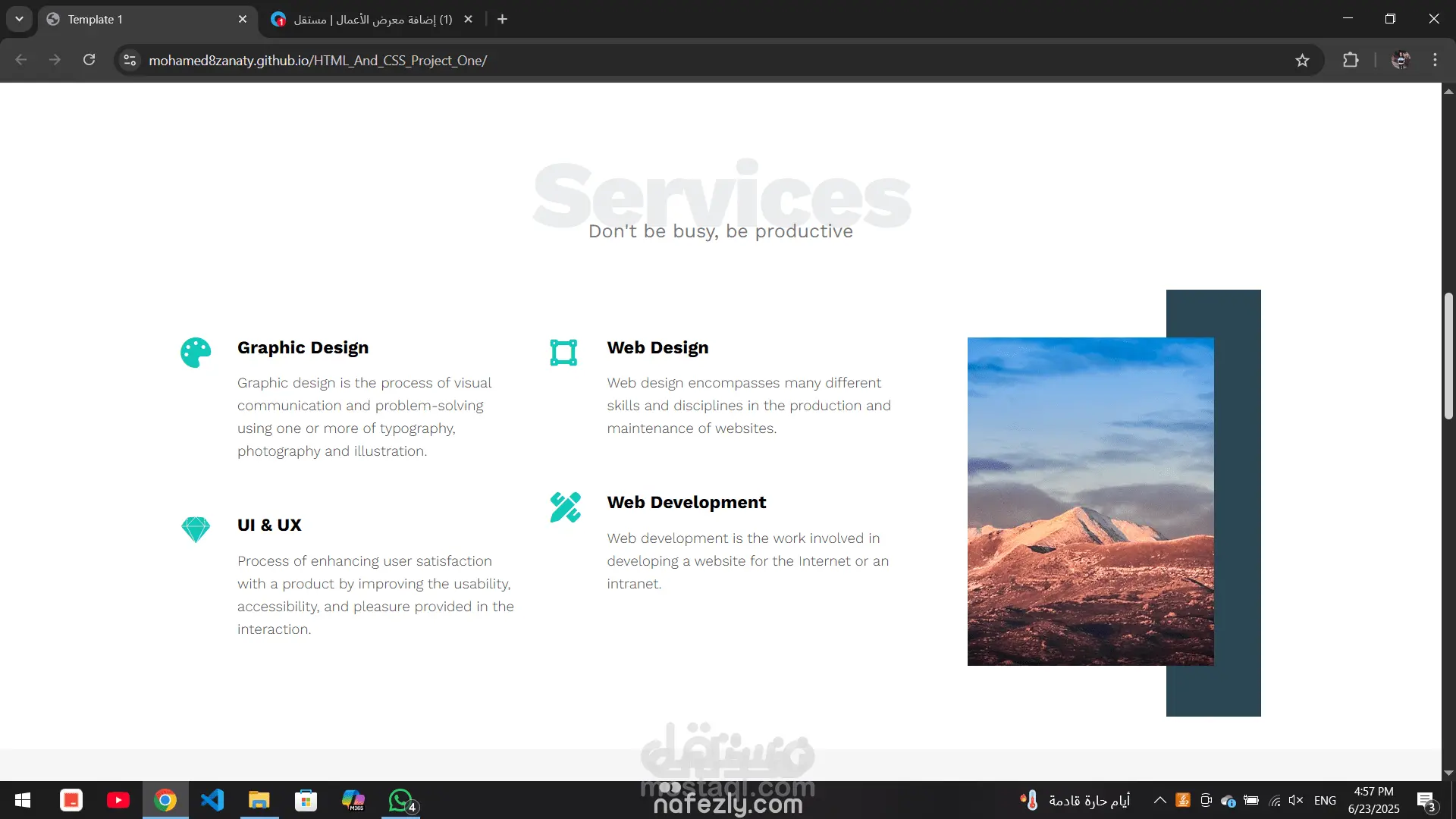The width and height of the screenshot is (1456, 819).
Task: Open WhatsApp from the taskbar
Action: [x=400, y=800]
